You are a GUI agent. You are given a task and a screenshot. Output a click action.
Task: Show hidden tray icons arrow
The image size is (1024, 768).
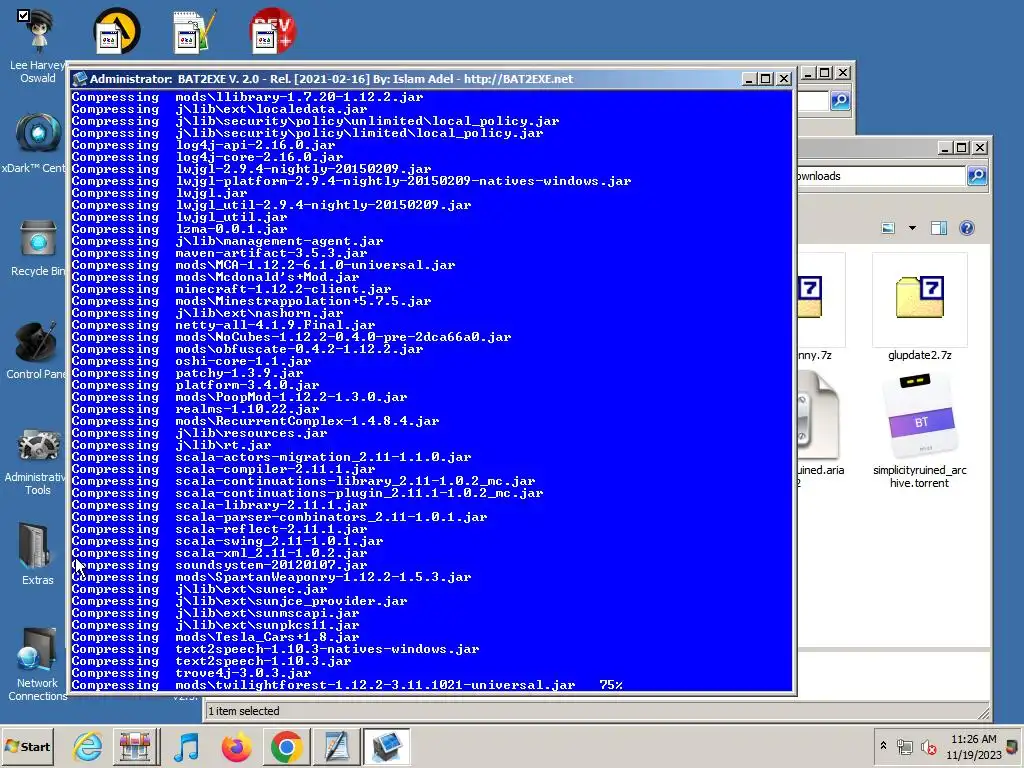pyautogui.click(x=884, y=746)
